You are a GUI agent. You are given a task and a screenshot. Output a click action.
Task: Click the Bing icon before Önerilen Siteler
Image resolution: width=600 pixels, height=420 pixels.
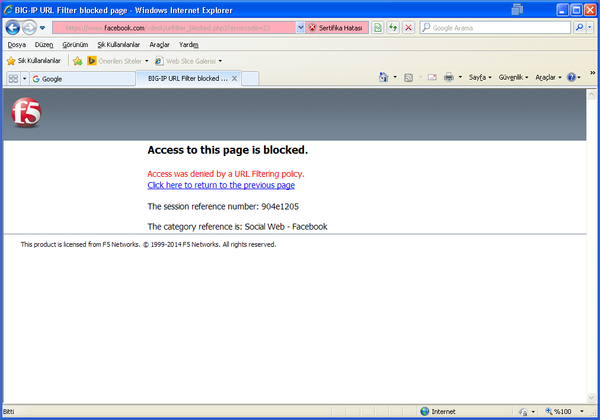click(x=91, y=61)
